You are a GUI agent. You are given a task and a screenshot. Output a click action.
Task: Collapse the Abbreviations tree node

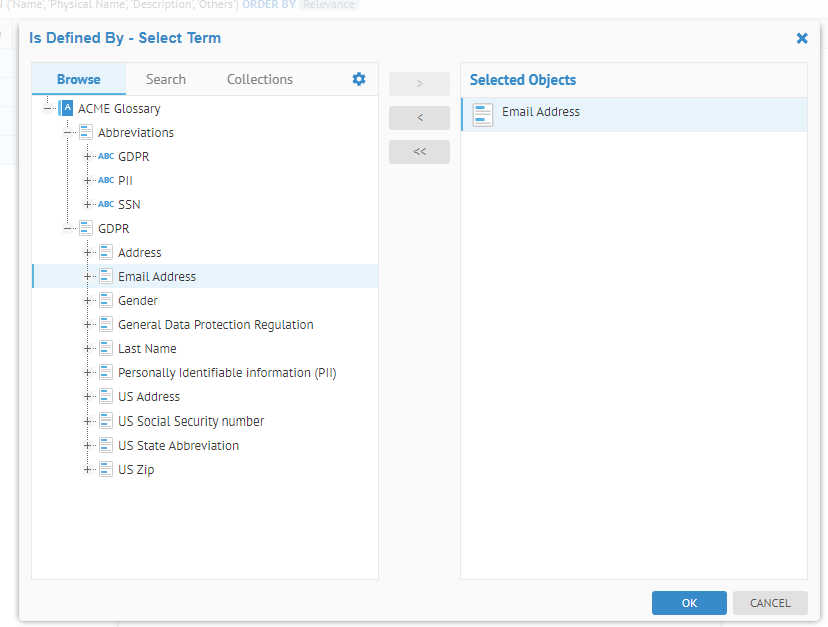(x=68, y=133)
